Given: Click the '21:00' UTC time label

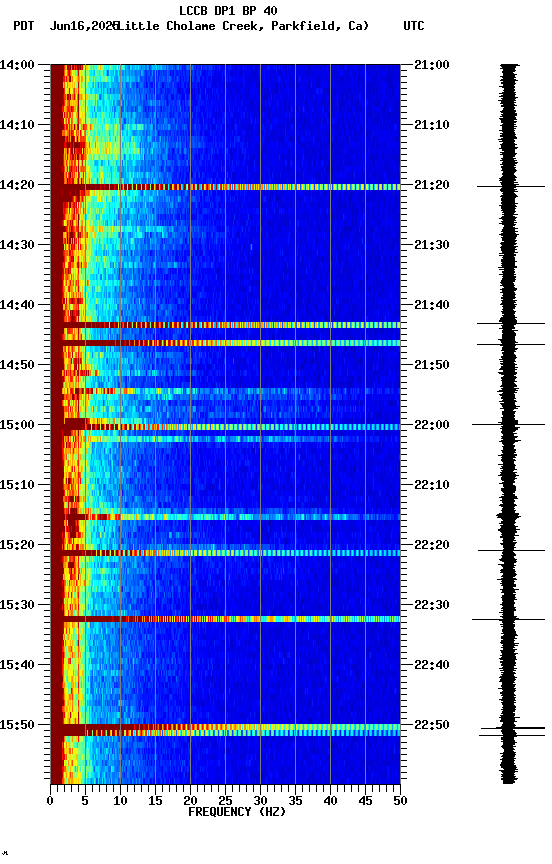Looking at the screenshot, I should pyautogui.click(x=432, y=65).
